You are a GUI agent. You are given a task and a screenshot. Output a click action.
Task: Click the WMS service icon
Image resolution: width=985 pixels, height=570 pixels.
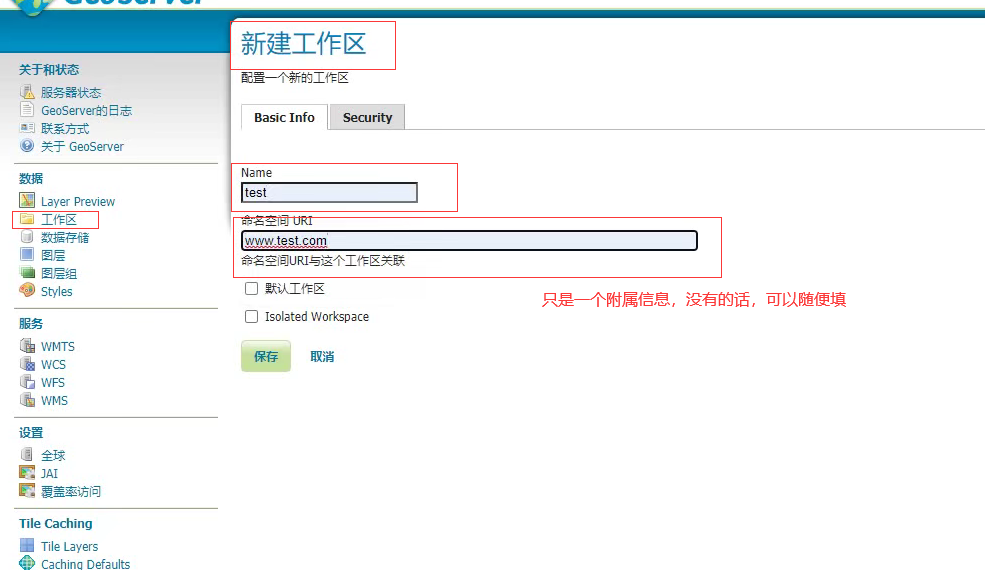click(27, 400)
